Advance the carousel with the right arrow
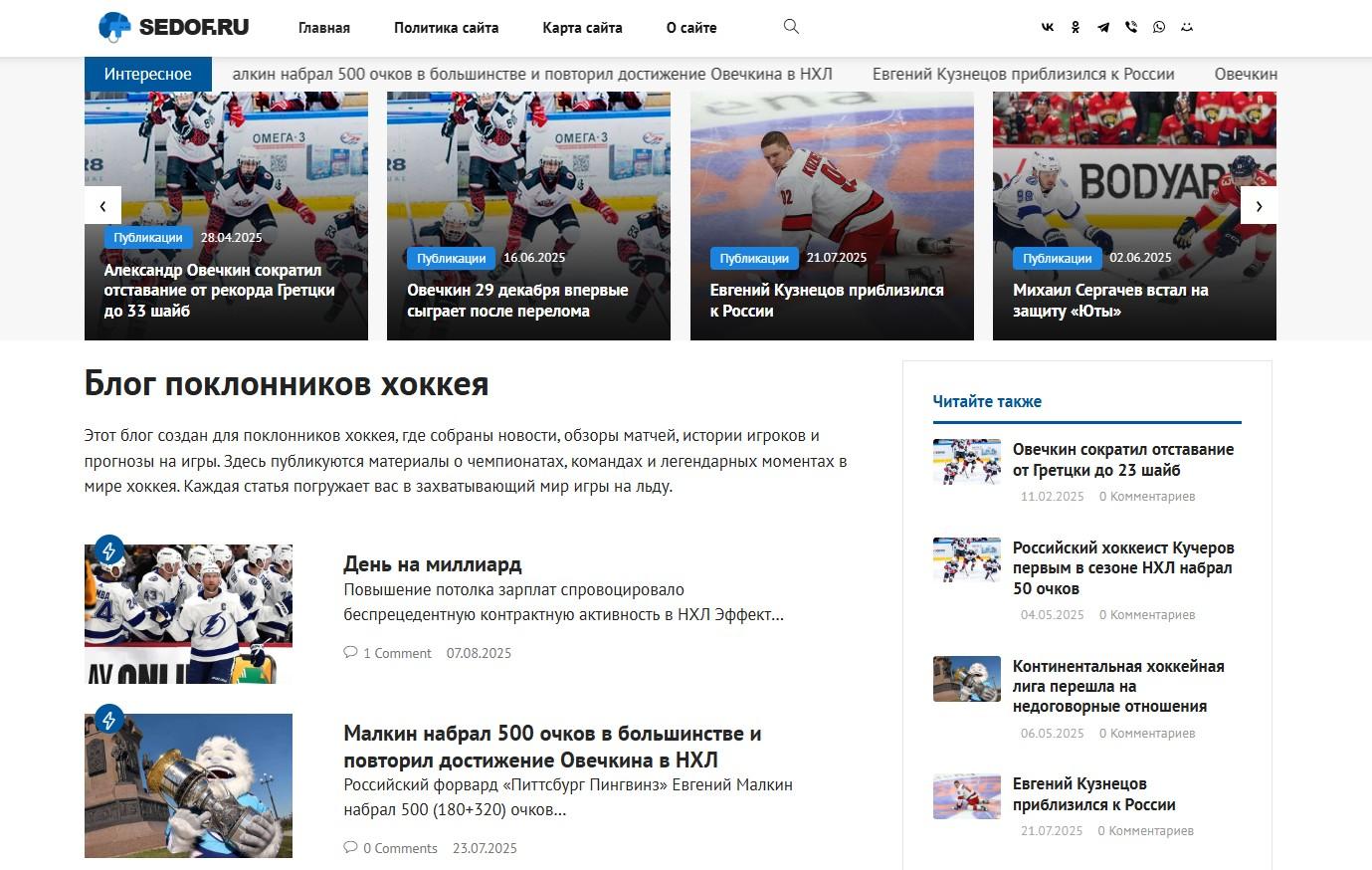This screenshot has width=1372, height=870. point(1259,206)
